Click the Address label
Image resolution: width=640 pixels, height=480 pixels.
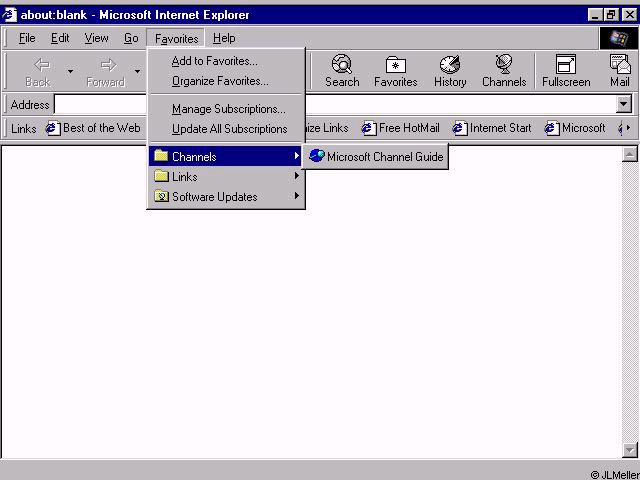(x=30, y=105)
